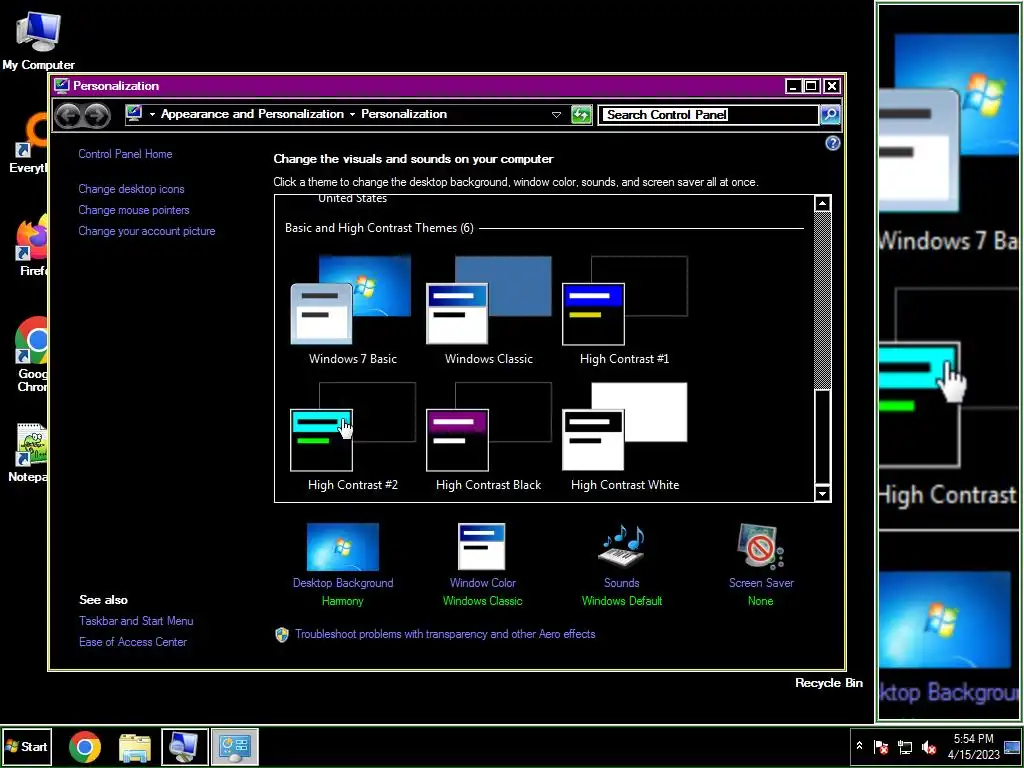Click the theme list scroll up arrow
1024x768 pixels.
click(x=822, y=204)
